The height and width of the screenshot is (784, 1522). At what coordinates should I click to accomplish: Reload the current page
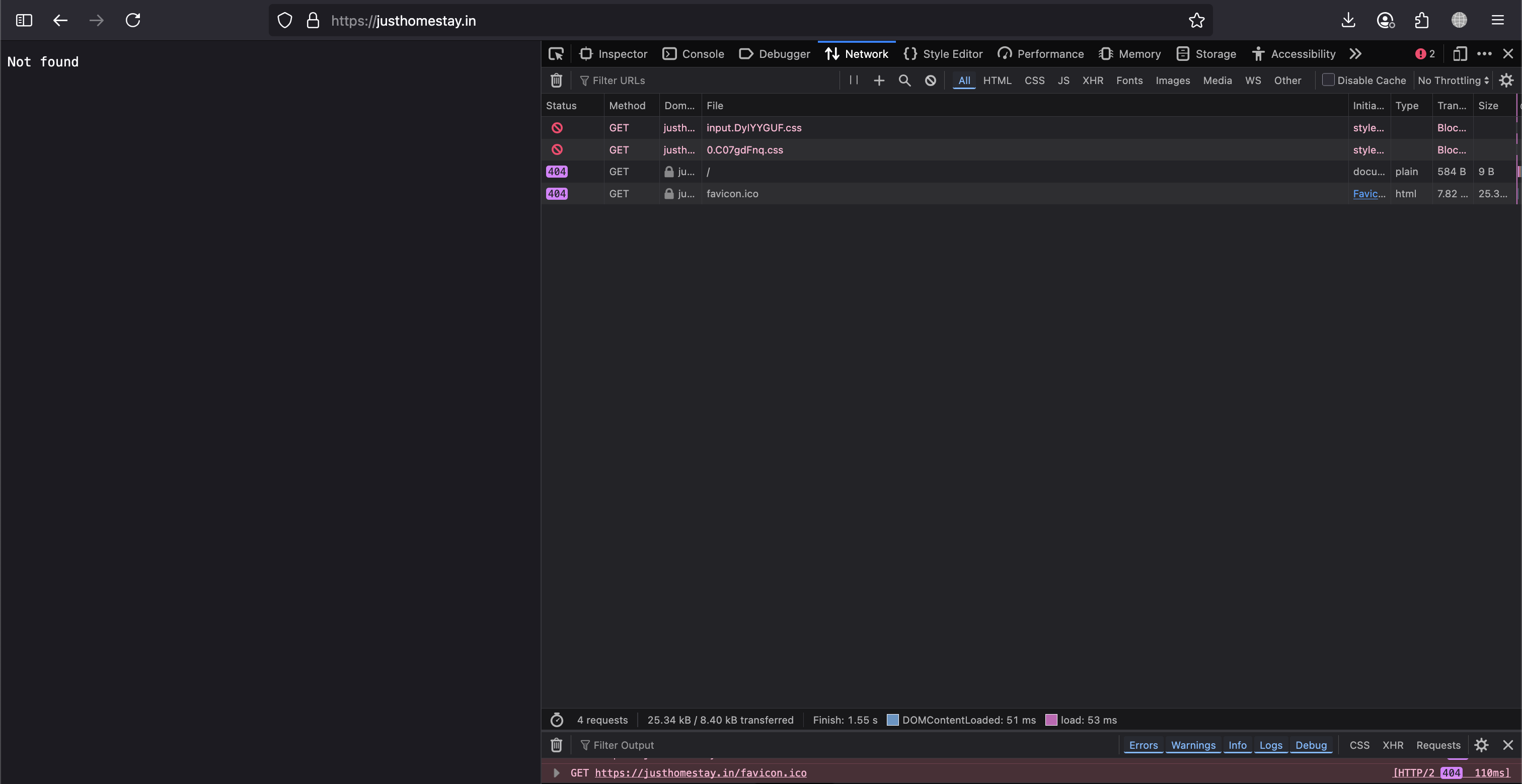[x=133, y=21]
